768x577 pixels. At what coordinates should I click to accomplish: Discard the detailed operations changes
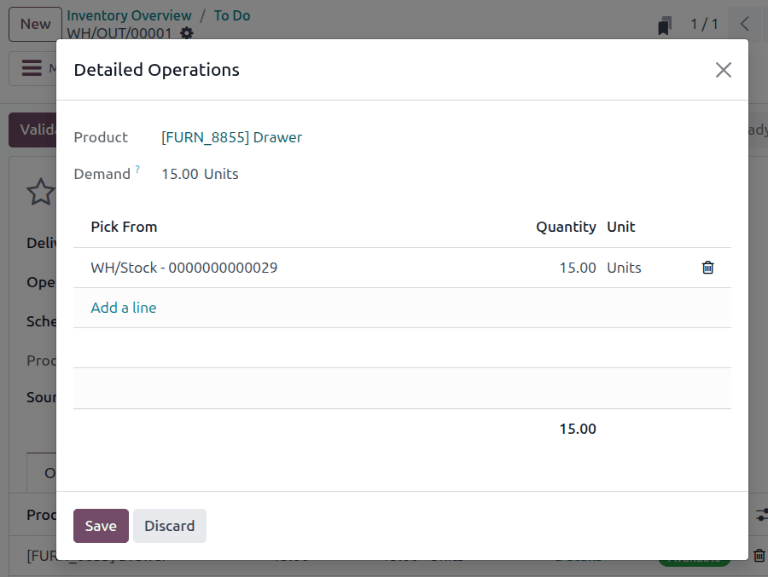[169, 526]
